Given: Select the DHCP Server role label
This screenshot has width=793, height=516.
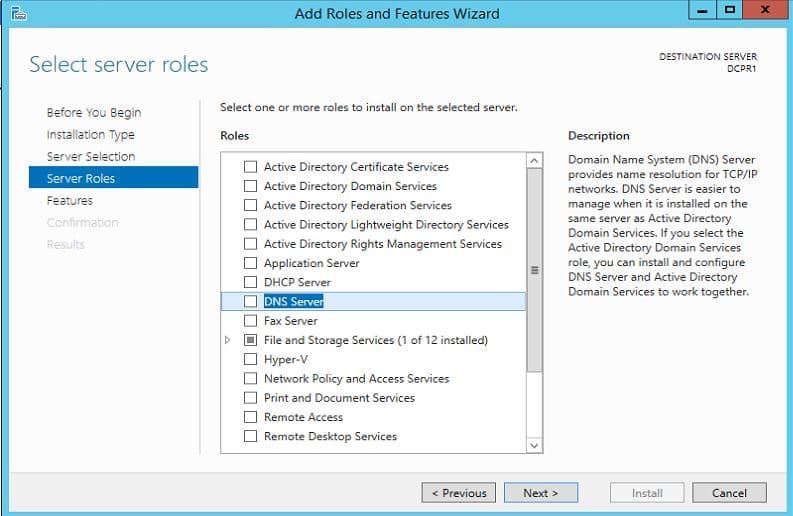Looking at the screenshot, I should click(x=297, y=282).
